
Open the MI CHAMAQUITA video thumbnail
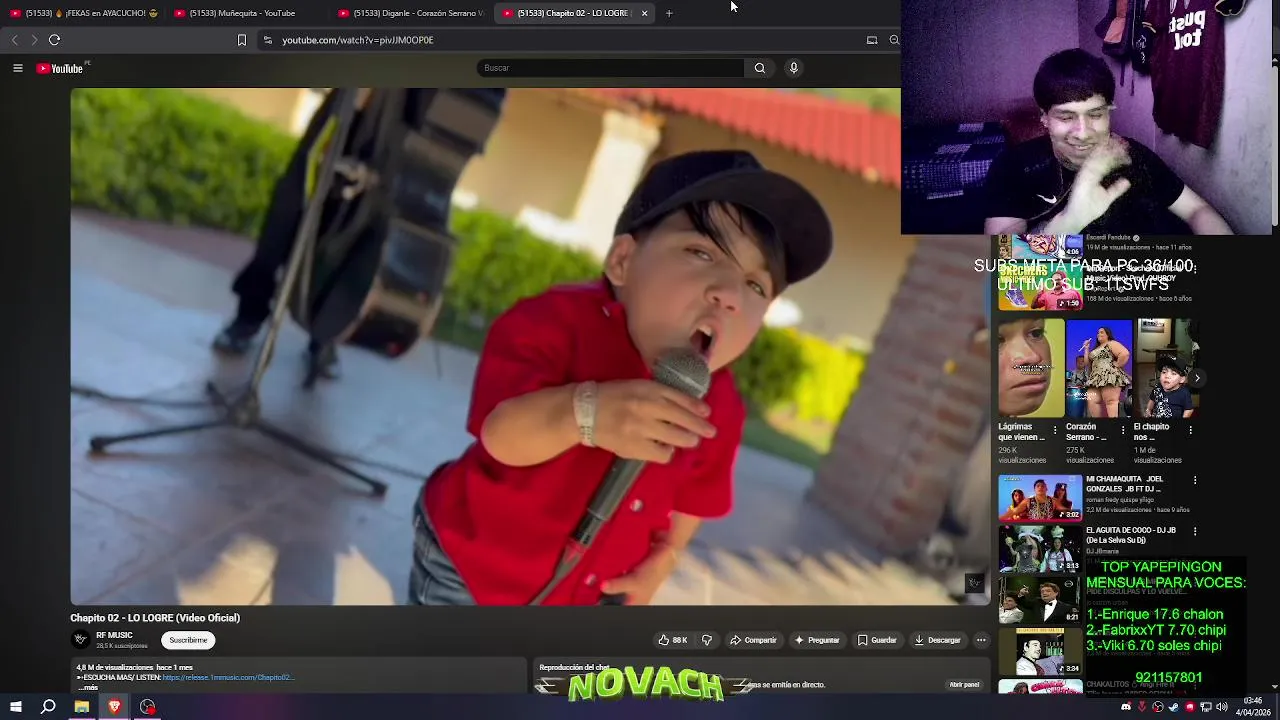tap(1040, 497)
